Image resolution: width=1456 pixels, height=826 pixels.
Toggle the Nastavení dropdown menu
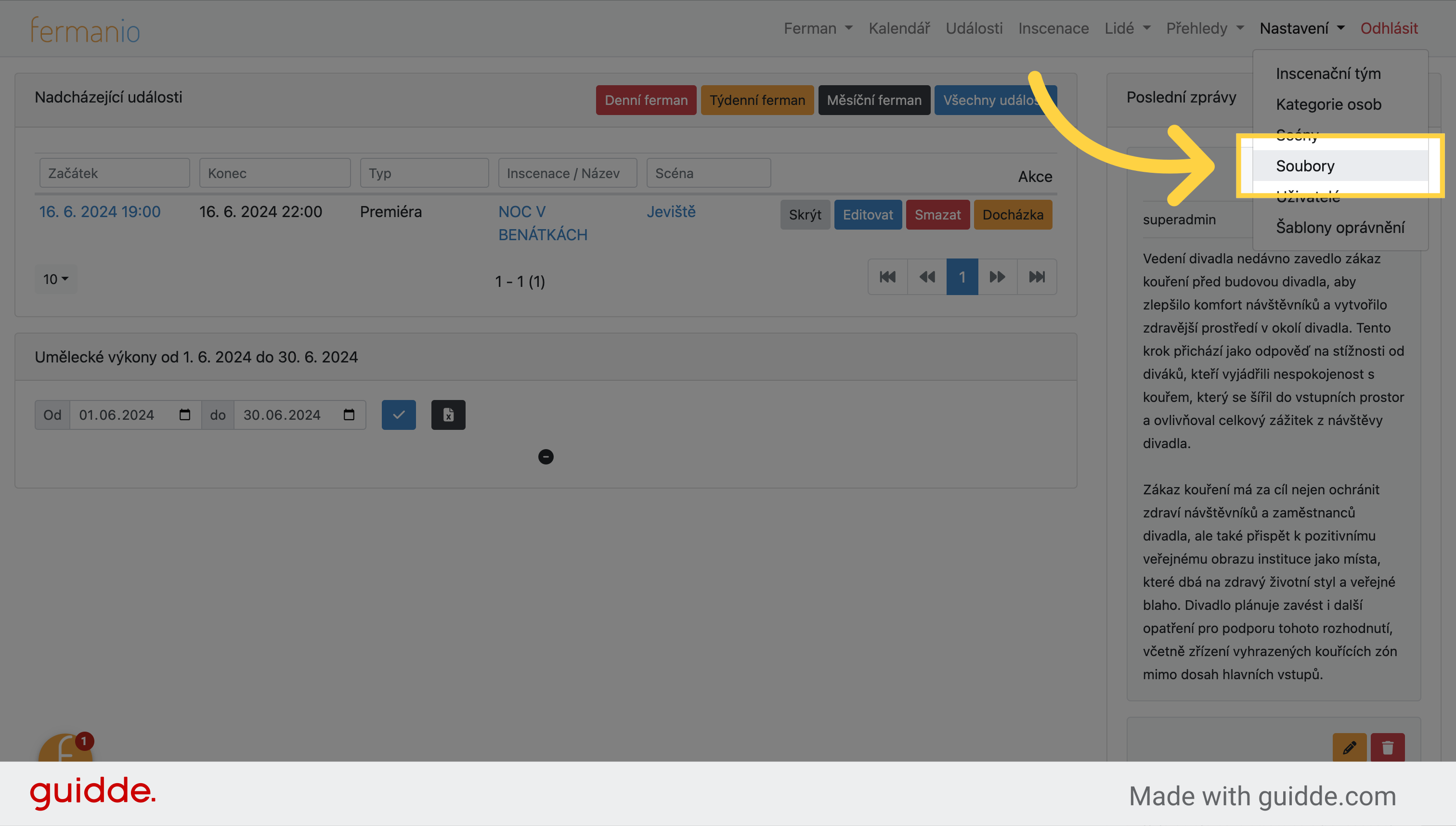[x=1301, y=28]
